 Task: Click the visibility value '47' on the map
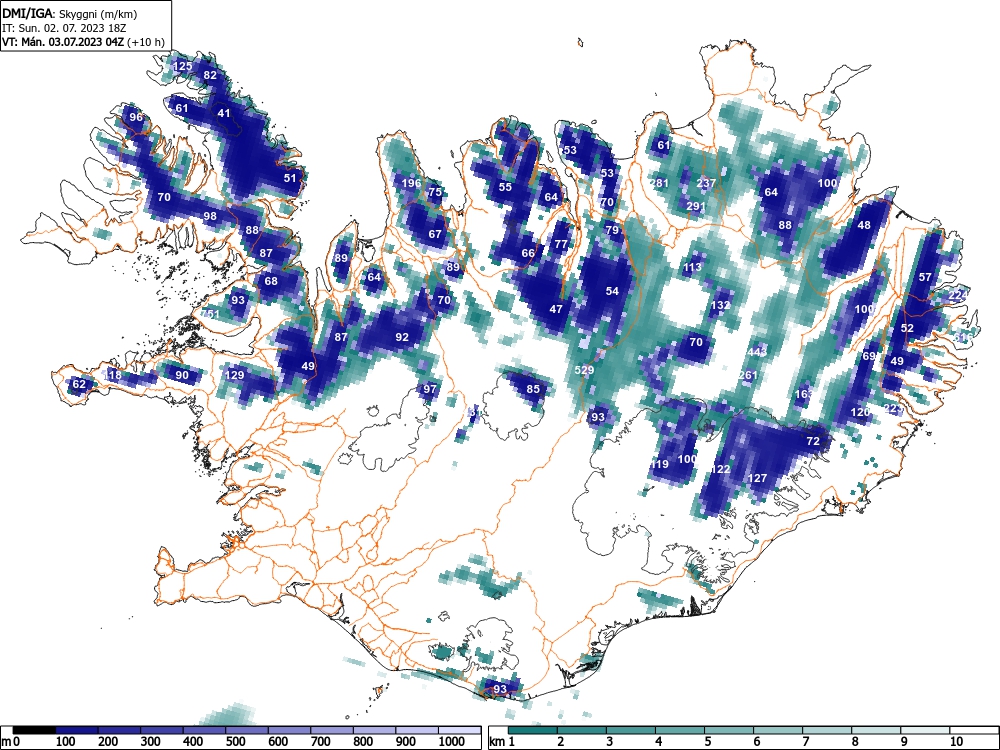click(x=556, y=309)
